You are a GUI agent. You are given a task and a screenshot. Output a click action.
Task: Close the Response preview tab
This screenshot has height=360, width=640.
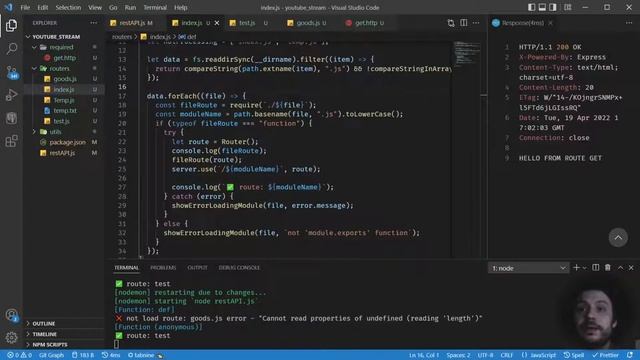551,23
